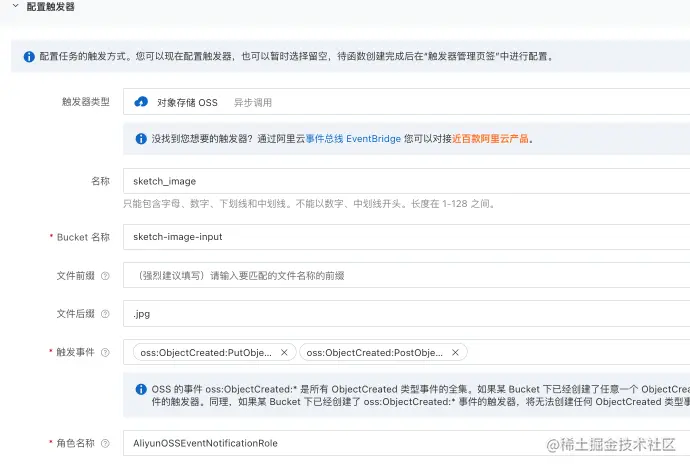The height and width of the screenshot is (467, 690).
Task: Click the 名称 field containing sketch_image
Action: (406, 181)
